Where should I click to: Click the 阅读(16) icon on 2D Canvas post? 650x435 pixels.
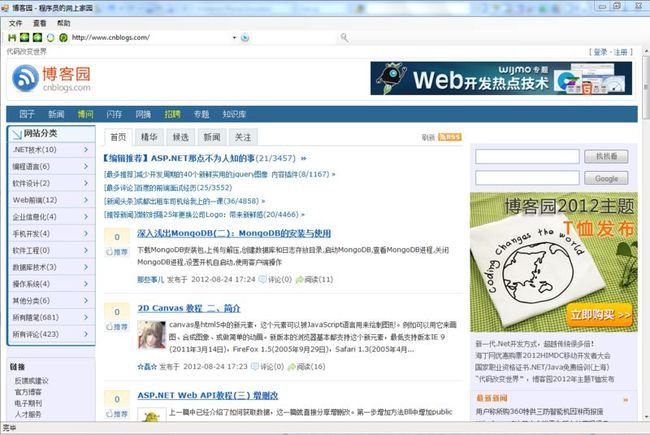(x=291, y=367)
